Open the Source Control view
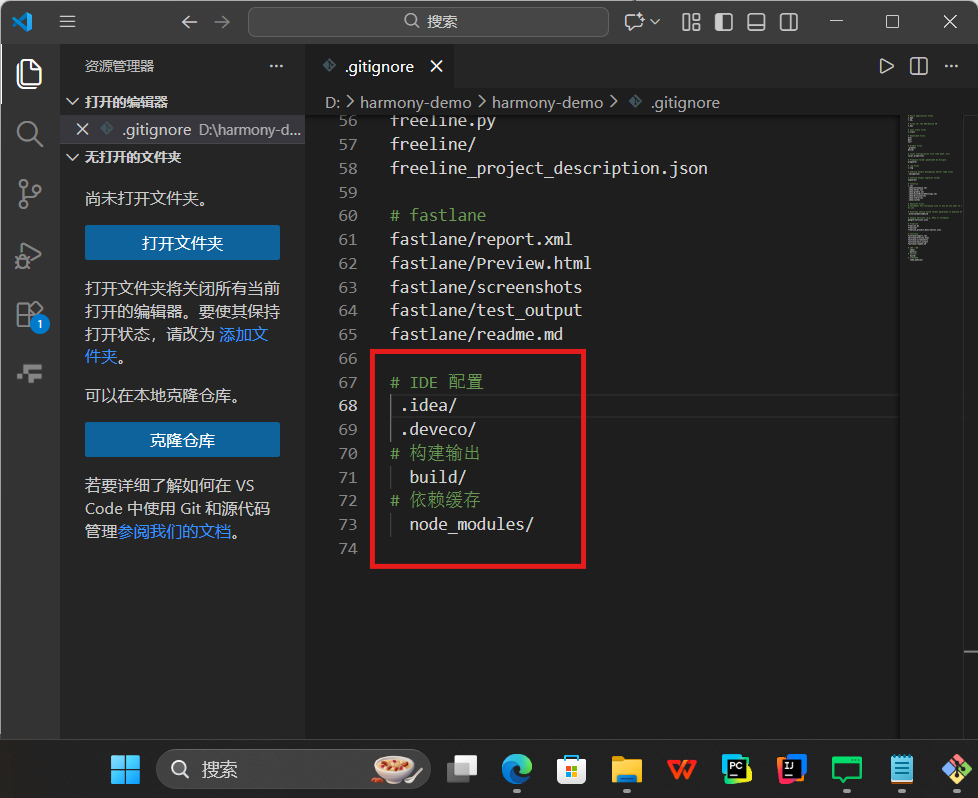The image size is (978, 798). point(29,193)
